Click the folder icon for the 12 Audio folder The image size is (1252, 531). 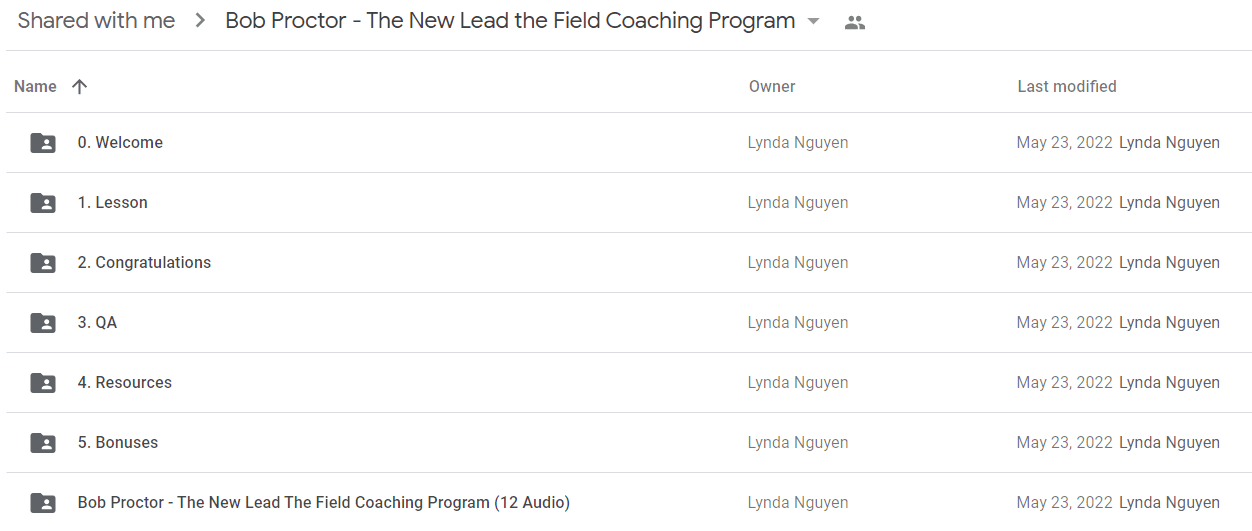pyautogui.click(x=43, y=503)
